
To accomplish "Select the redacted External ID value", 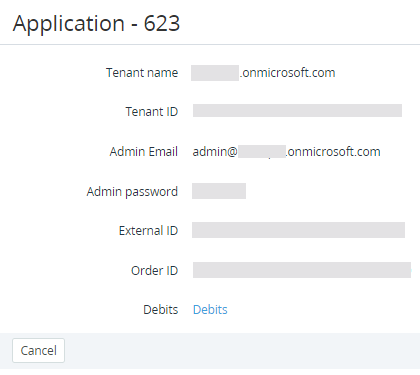I will (298, 230).
